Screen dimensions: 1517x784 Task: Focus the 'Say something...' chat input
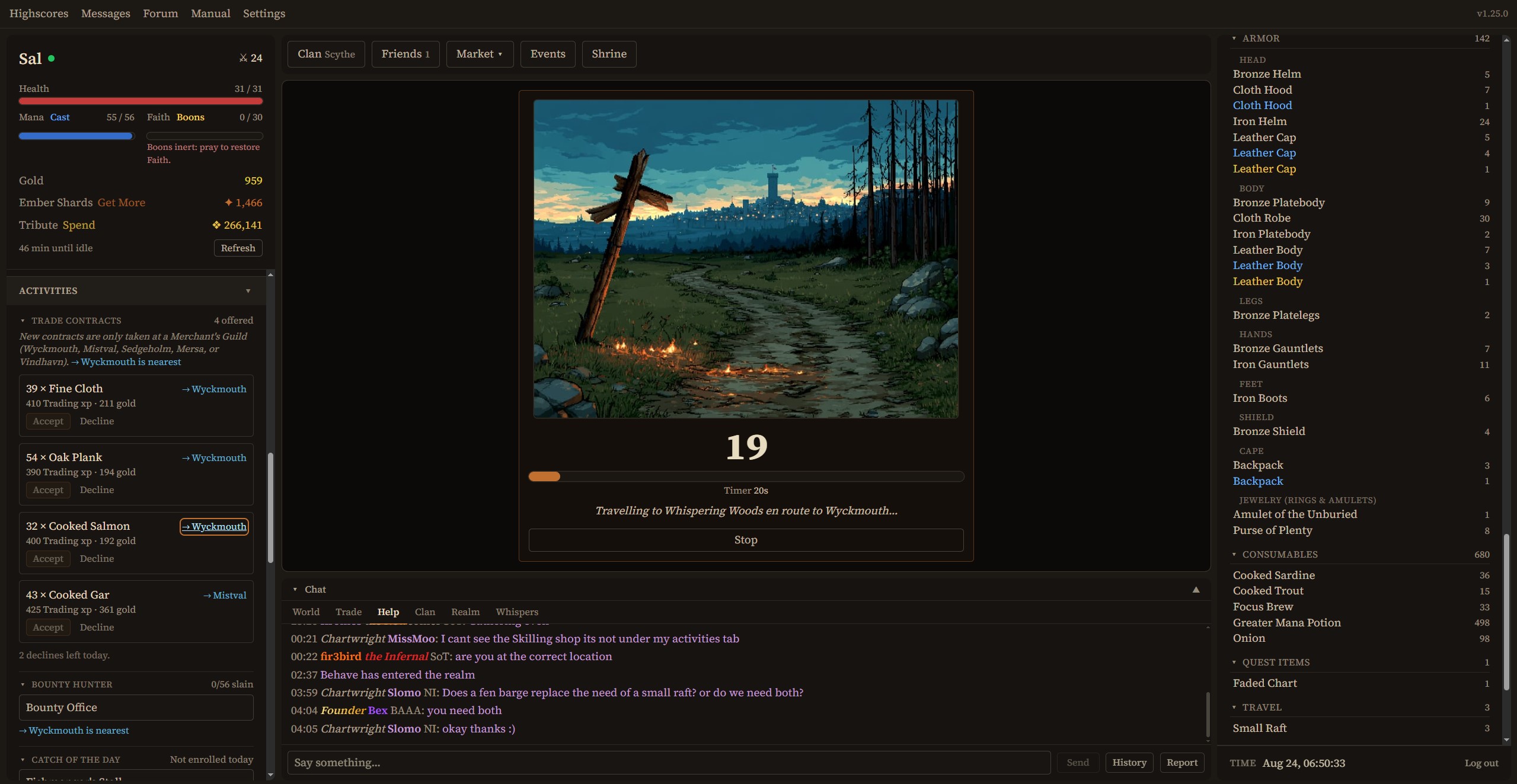pyautogui.click(x=669, y=763)
